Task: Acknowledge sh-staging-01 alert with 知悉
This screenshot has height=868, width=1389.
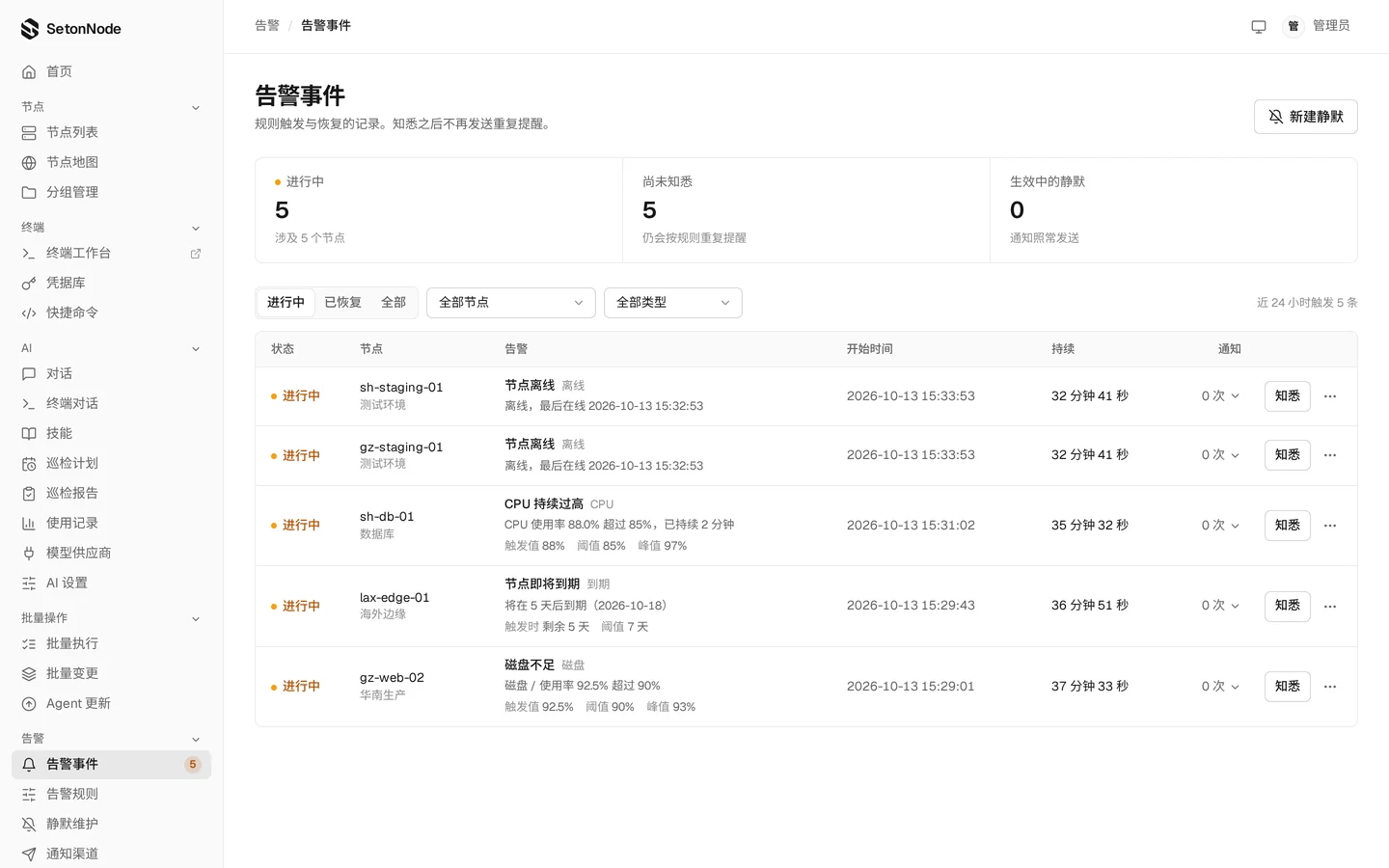Action: tap(1288, 396)
